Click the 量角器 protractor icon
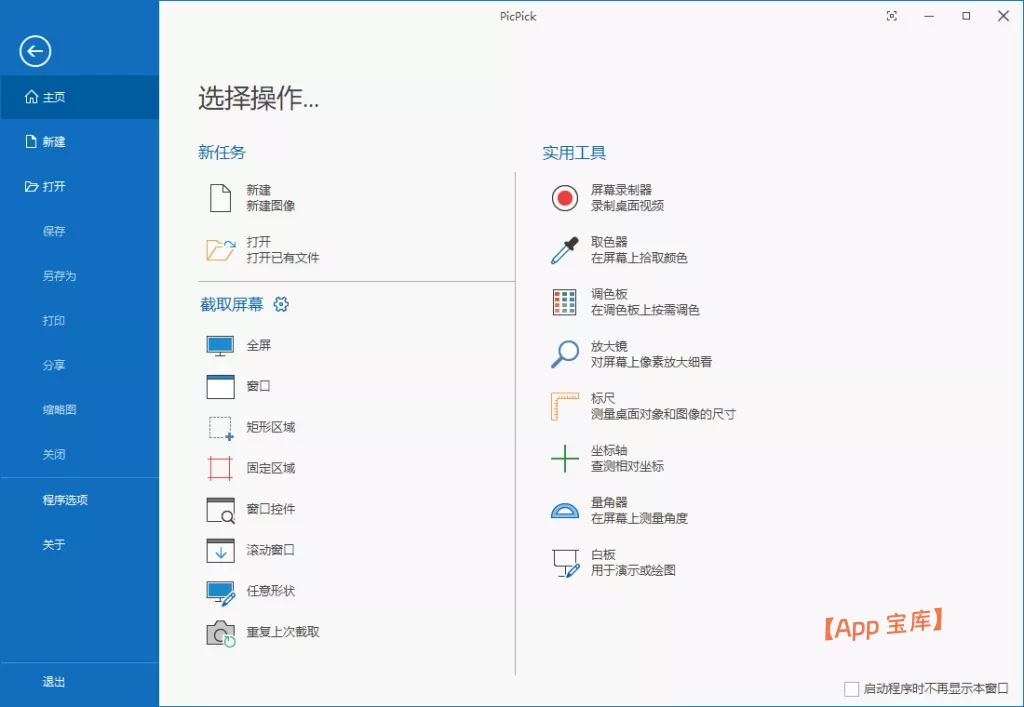Image resolution: width=1024 pixels, height=707 pixels. (x=565, y=510)
